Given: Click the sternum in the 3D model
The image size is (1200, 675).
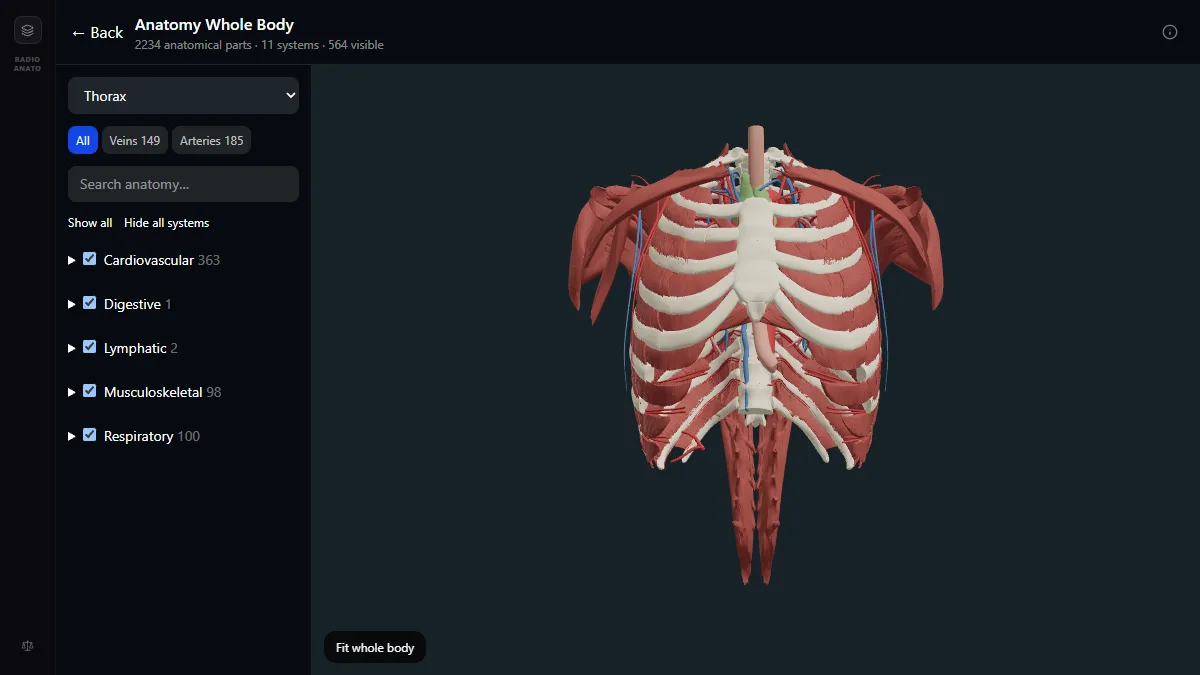Looking at the screenshot, I should tap(757, 250).
